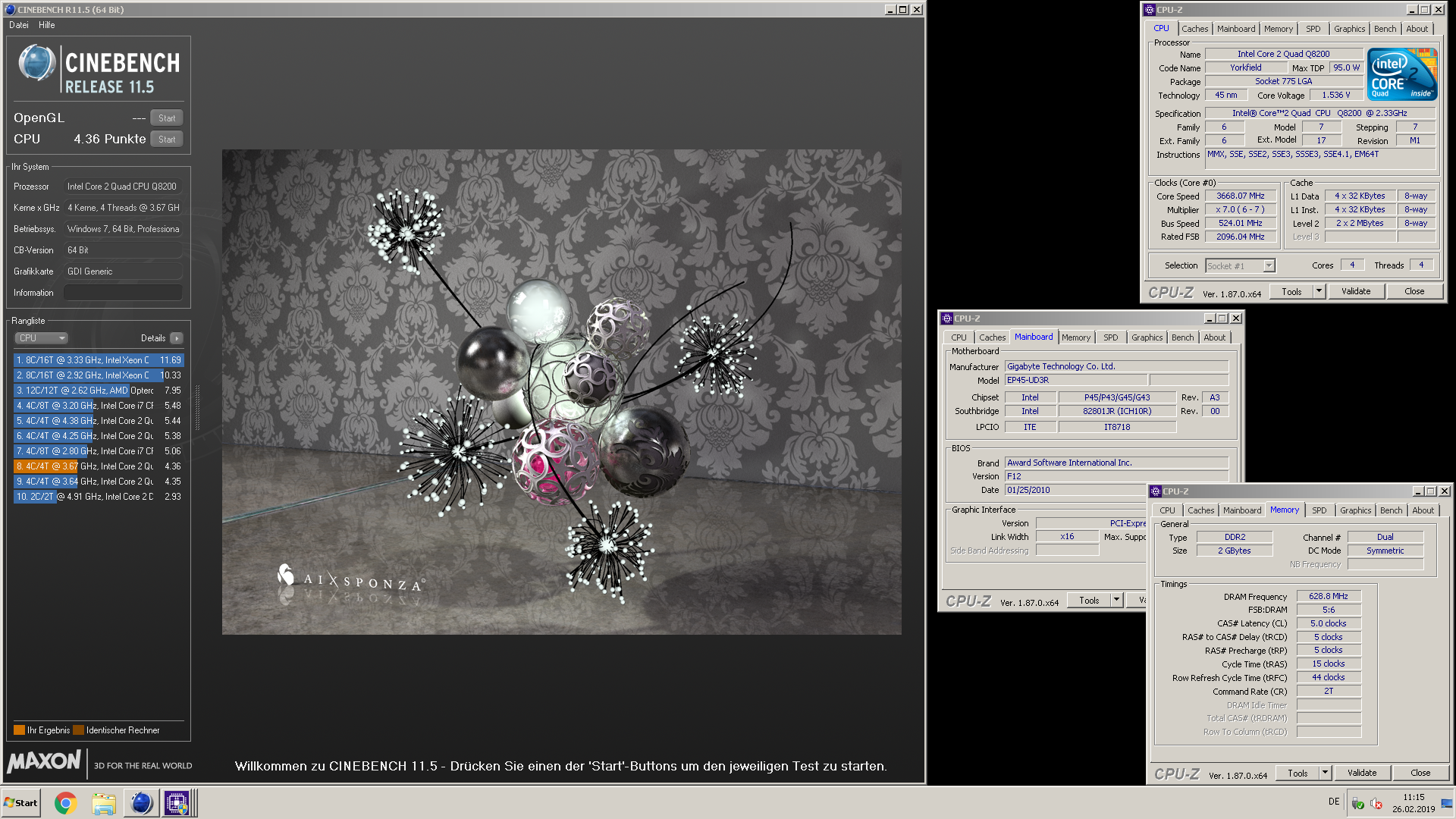Click the muted volume tray icon
This screenshot has height=819, width=1456.
click(x=1376, y=803)
